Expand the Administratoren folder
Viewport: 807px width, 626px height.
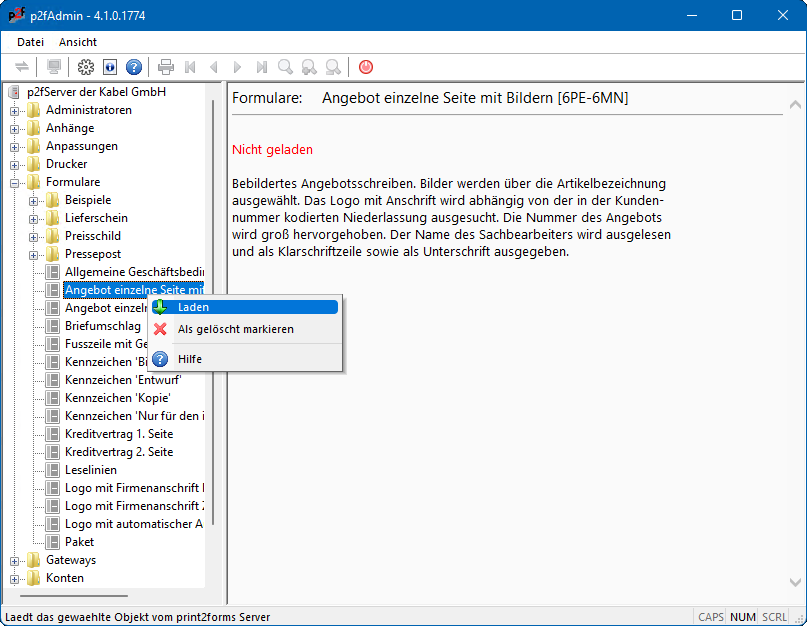[x=15, y=111]
